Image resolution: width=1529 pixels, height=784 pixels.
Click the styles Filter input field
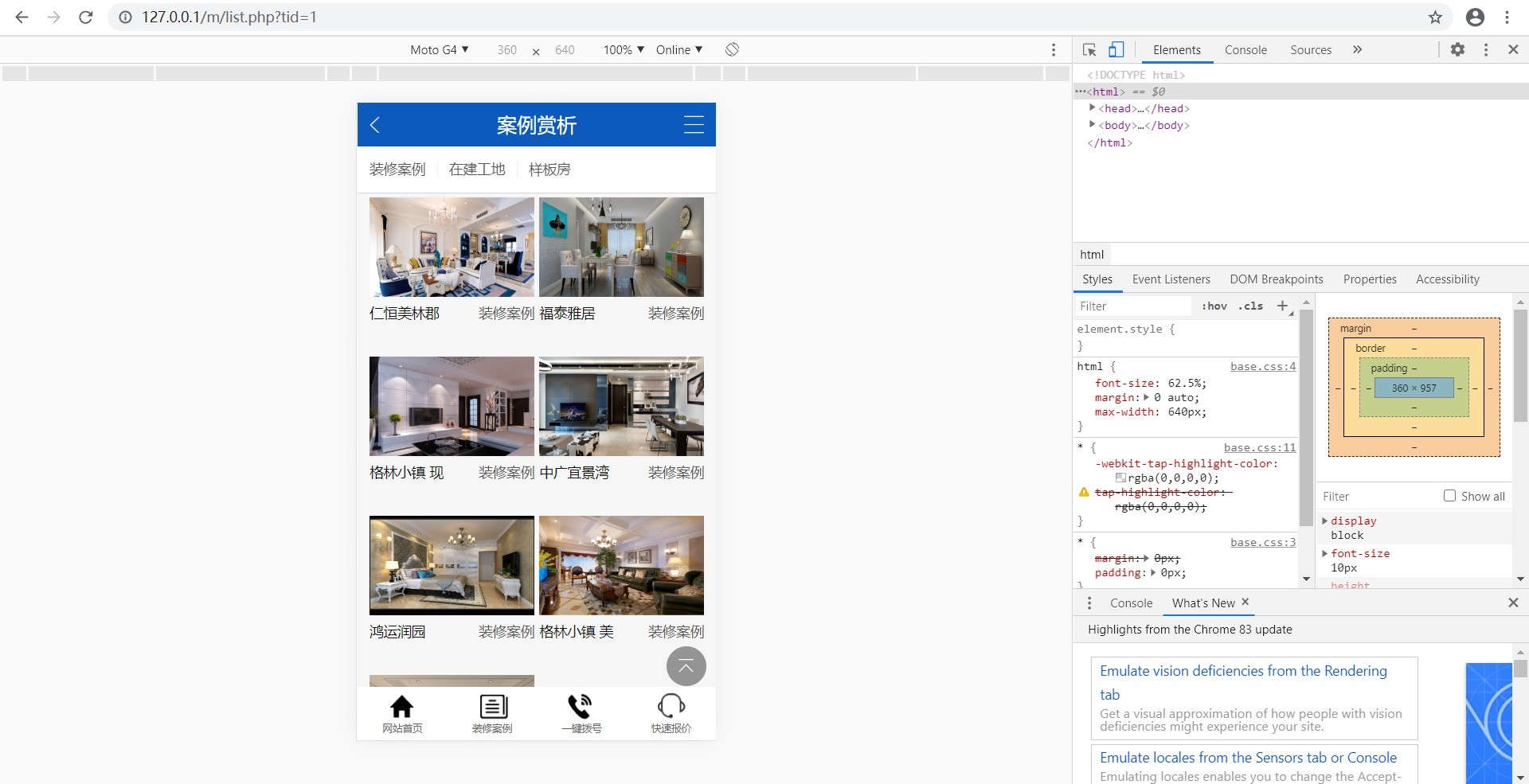pyautogui.click(x=1132, y=306)
